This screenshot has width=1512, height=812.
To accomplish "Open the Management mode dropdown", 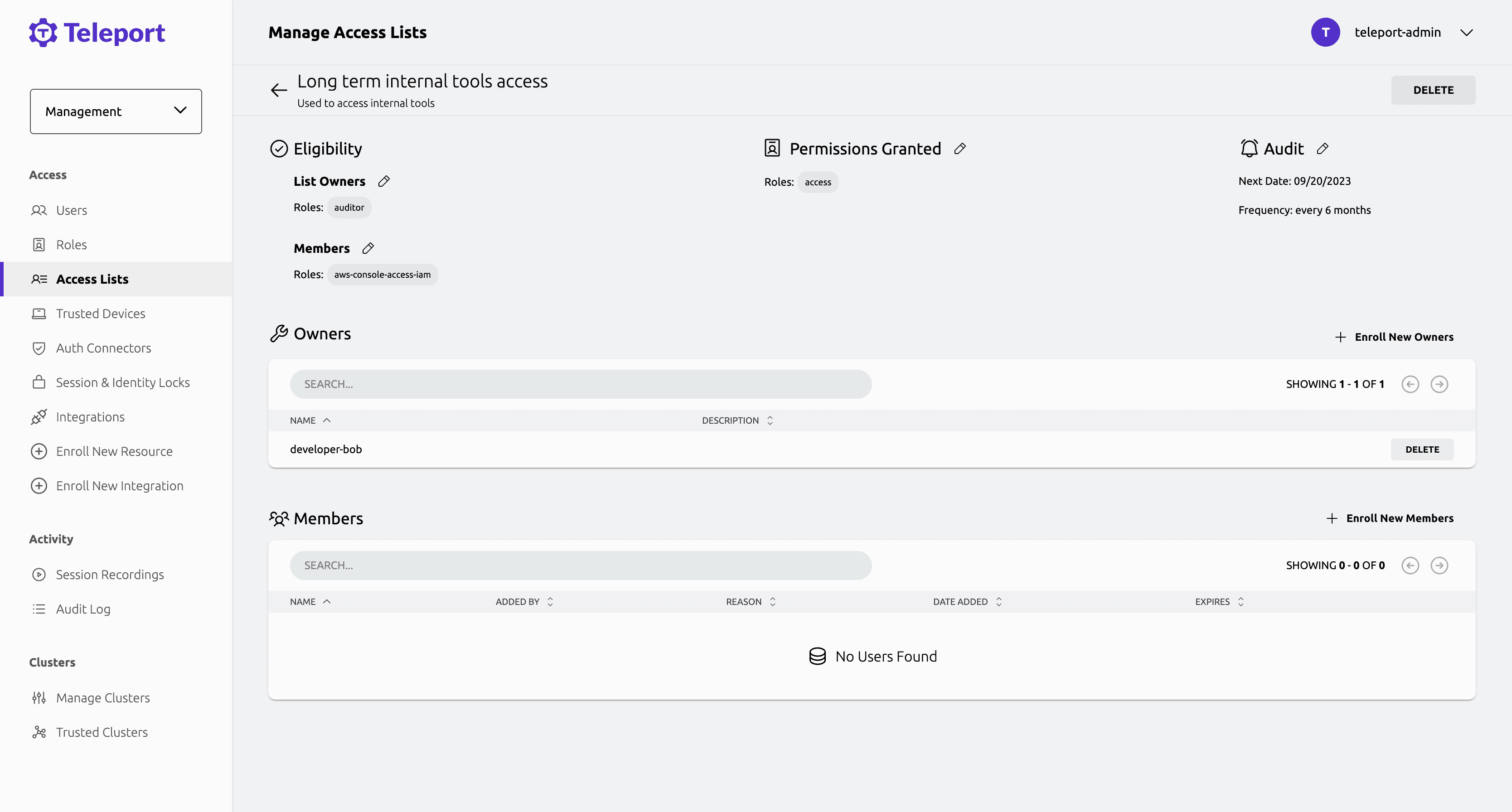I will click(x=116, y=111).
